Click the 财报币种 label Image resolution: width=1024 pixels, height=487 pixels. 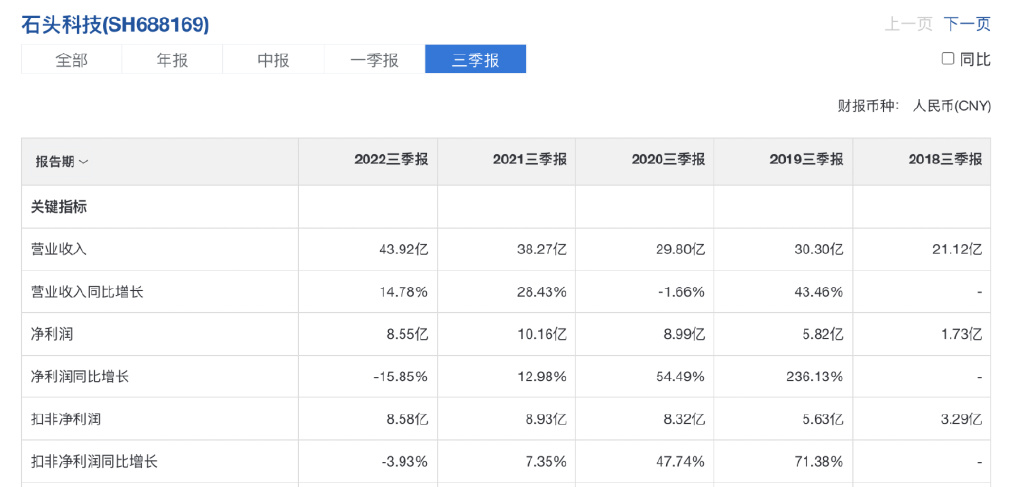[x=869, y=106]
